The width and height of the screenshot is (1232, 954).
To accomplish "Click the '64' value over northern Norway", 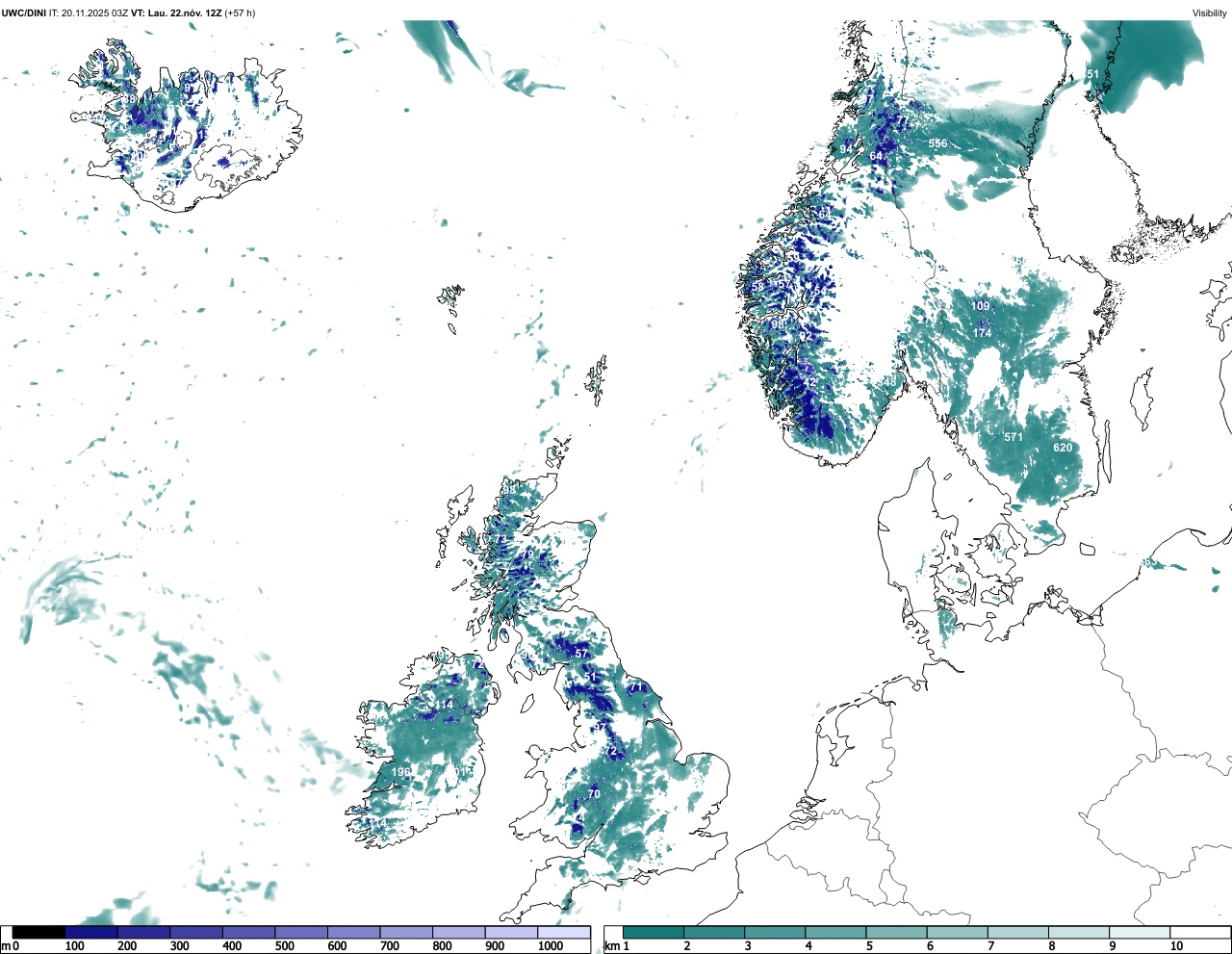I will tap(876, 156).
